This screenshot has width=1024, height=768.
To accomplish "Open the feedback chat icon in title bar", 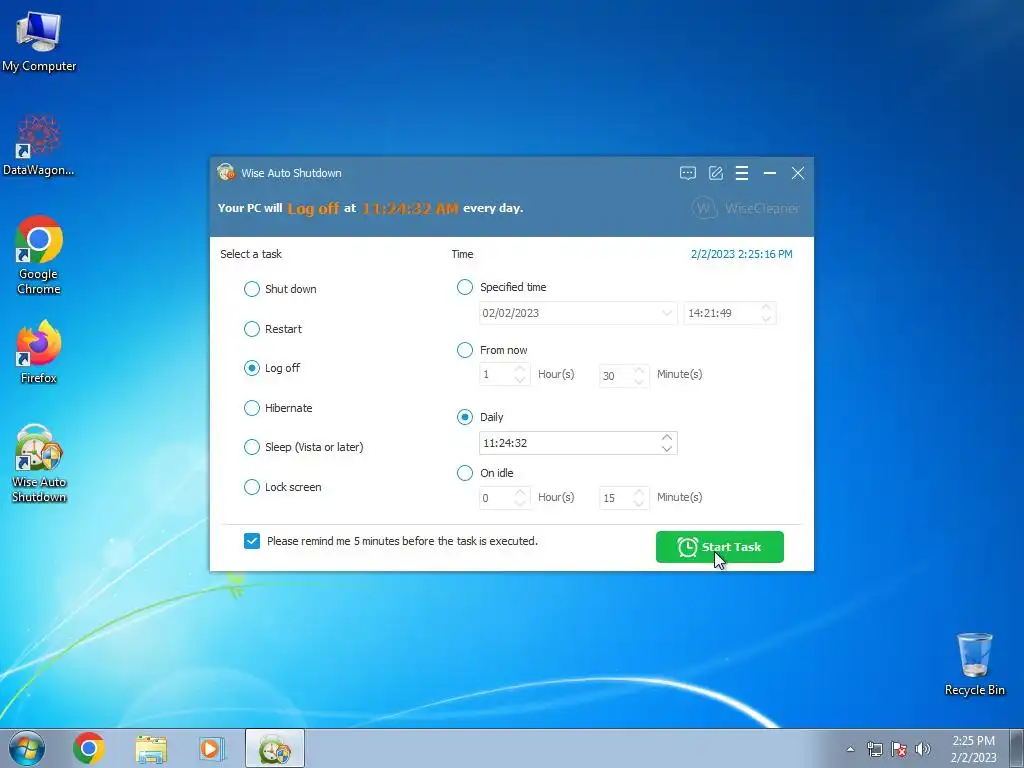I will coord(688,173).
